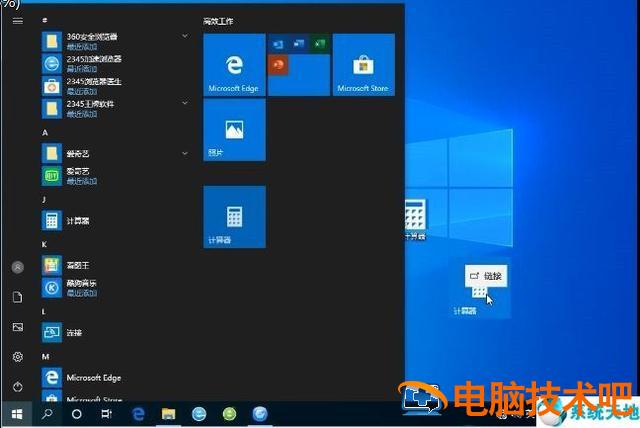Open File Explorer from taskbar
Image resolution: width=640 pixels, height=428 pixels.
[168, 415]
